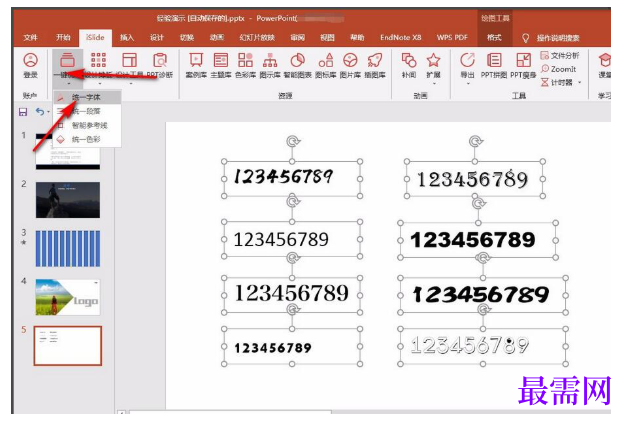Click the lightbulb 操作说明搜索 search icon
Viewport: 630px width, 422px height.
[x=525, y=38]
